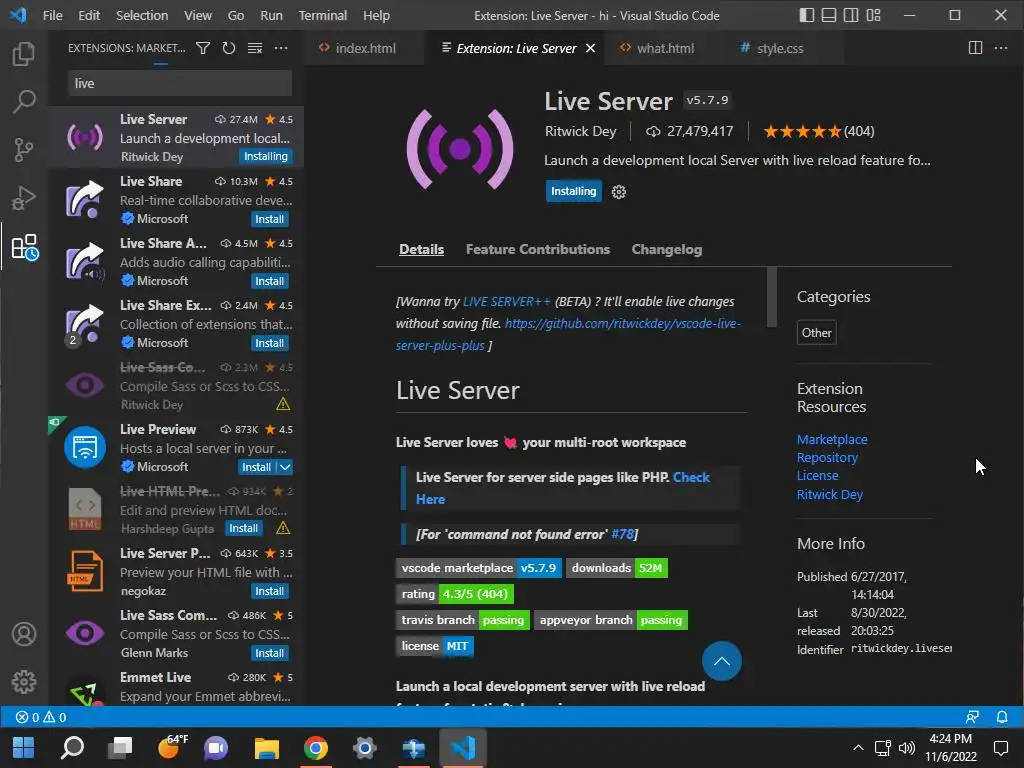The width and height of the screenshot is (1024, 768).
Task: Click the details pane vertical scrollbar
Action: click(x=772, y=296)
